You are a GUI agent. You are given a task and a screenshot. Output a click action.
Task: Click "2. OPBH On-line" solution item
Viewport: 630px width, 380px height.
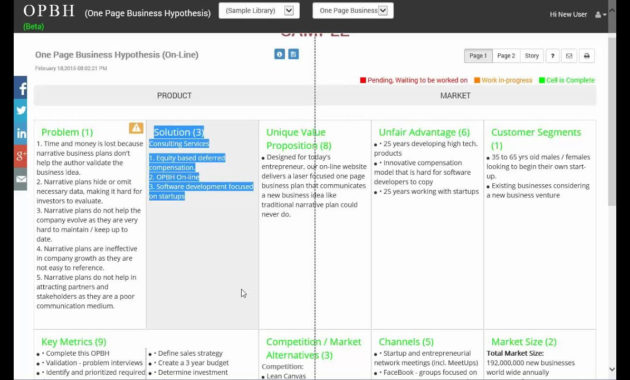174,177
